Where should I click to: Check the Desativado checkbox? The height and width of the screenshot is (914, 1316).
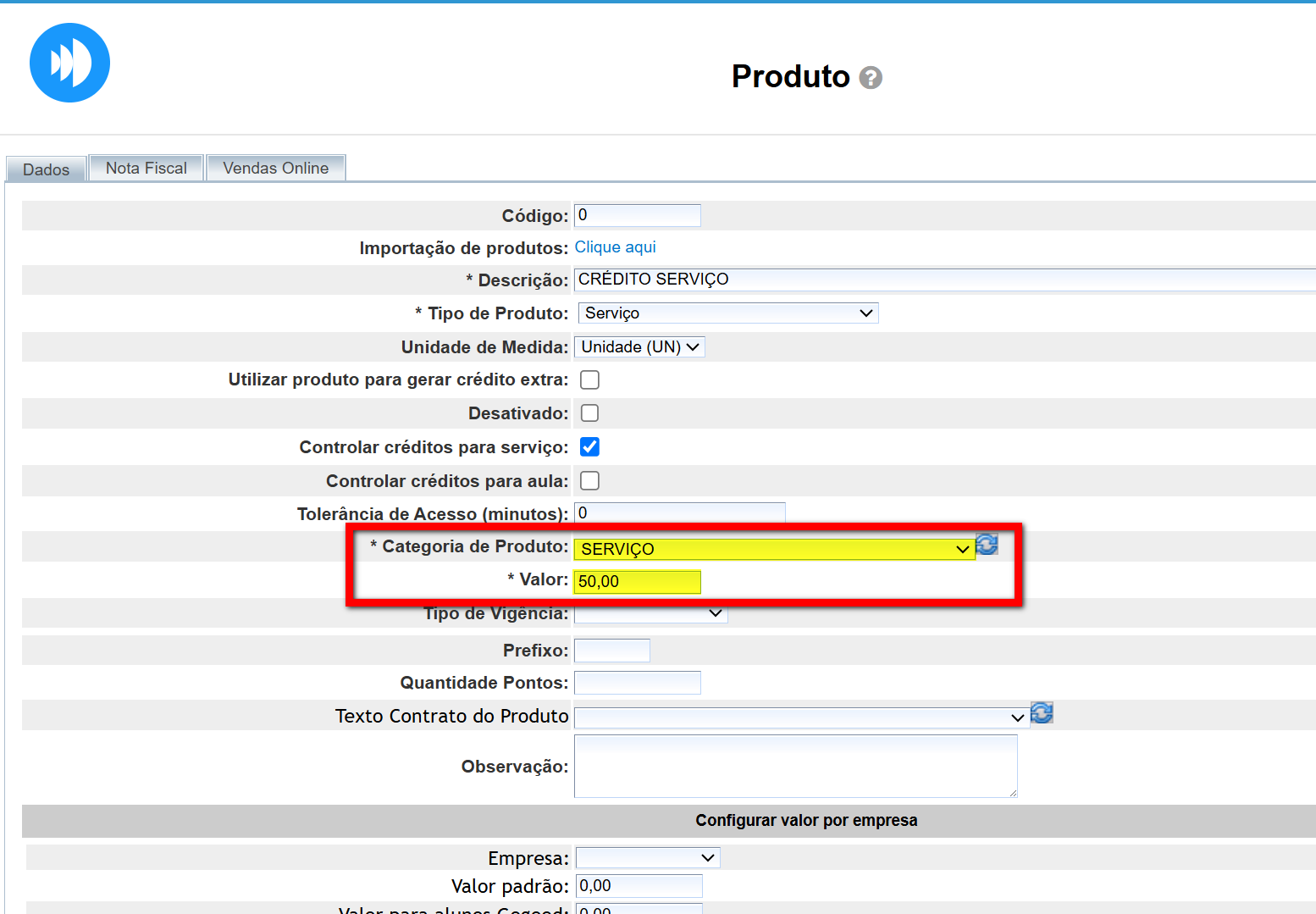589,413
